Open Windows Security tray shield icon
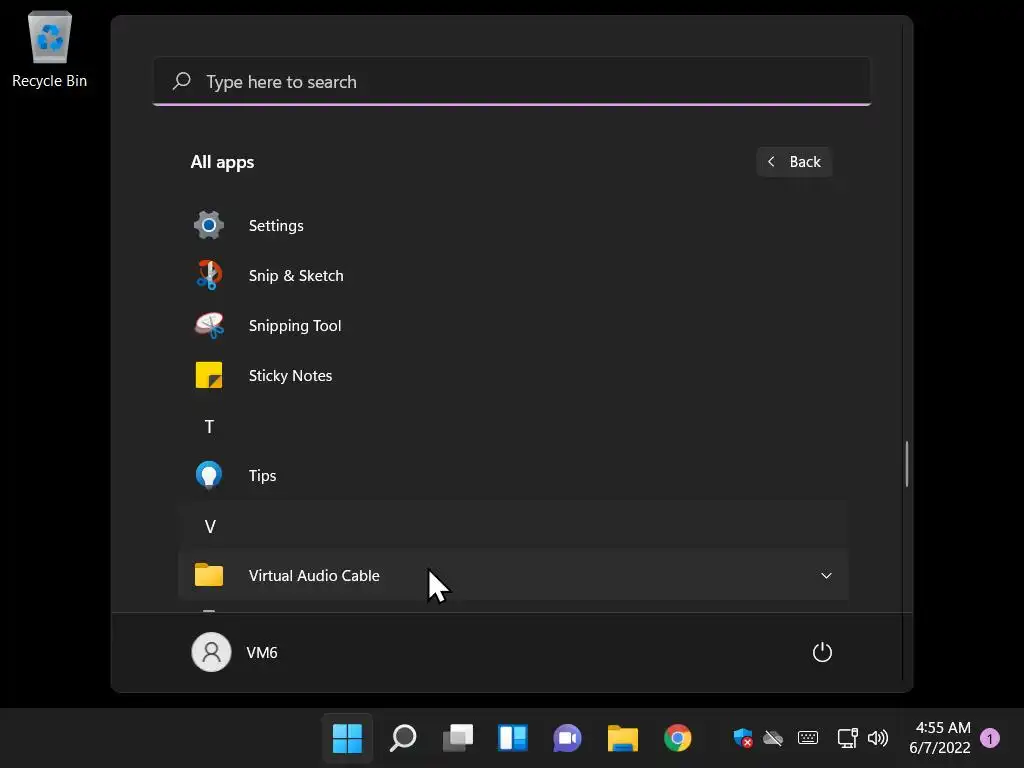The width and height of the screenshot is (1024, 768). click(743, 738)
